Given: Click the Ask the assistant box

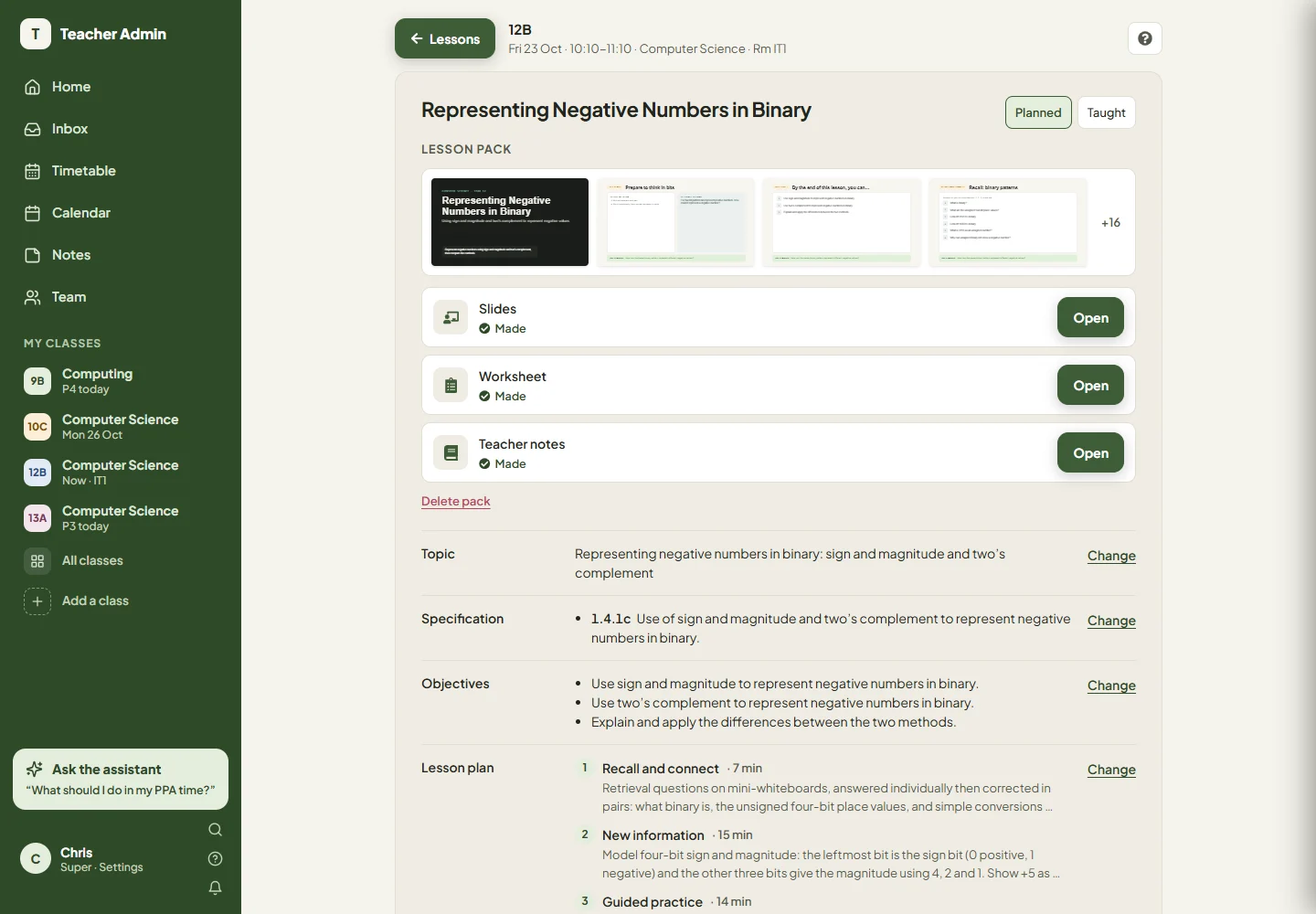Looking at the screenshot, I should pyautogui.click(x=121, y=779).
